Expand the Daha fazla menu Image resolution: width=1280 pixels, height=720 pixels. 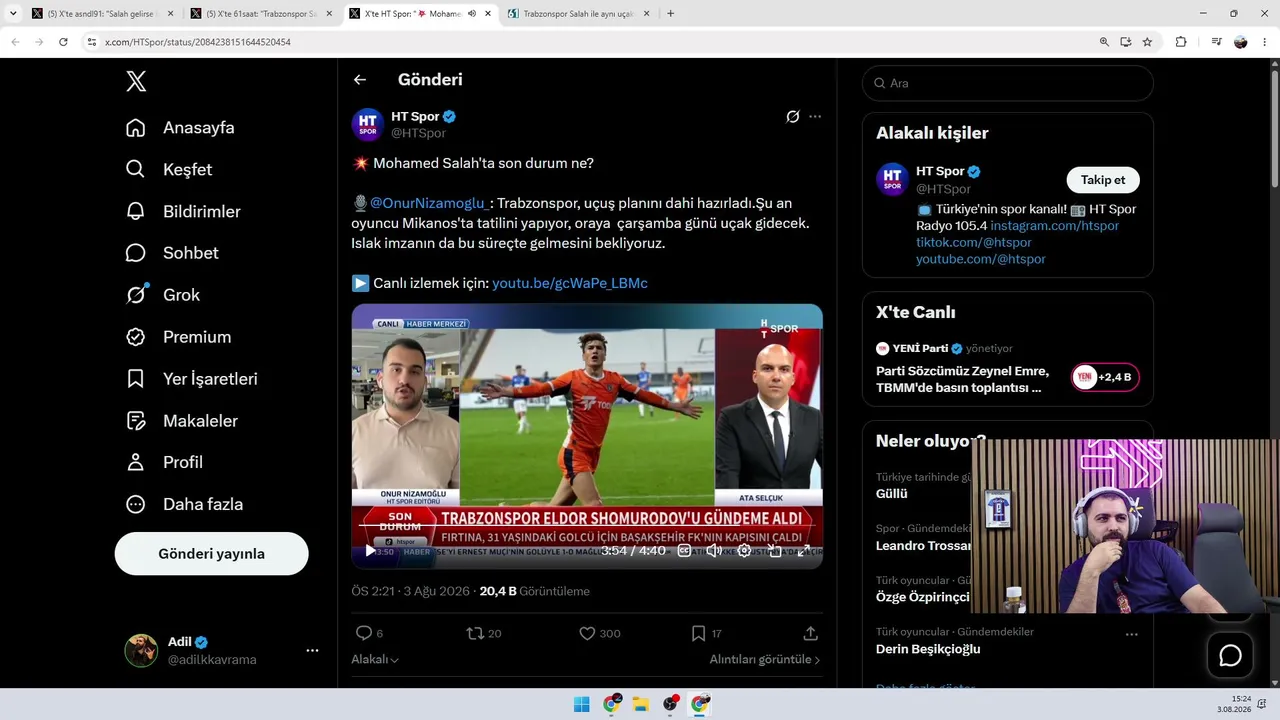click(x=184, y=504)
